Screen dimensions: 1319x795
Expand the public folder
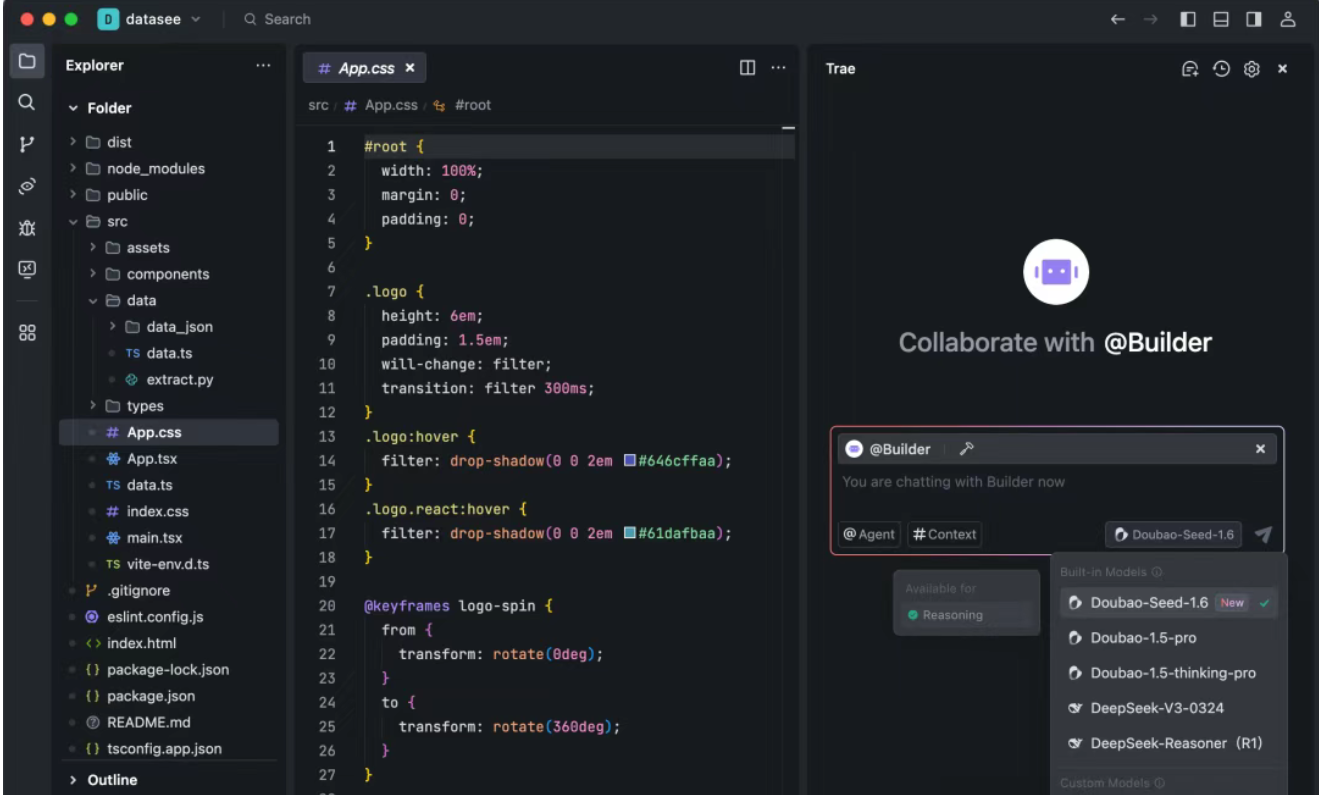tap(73, 195)
